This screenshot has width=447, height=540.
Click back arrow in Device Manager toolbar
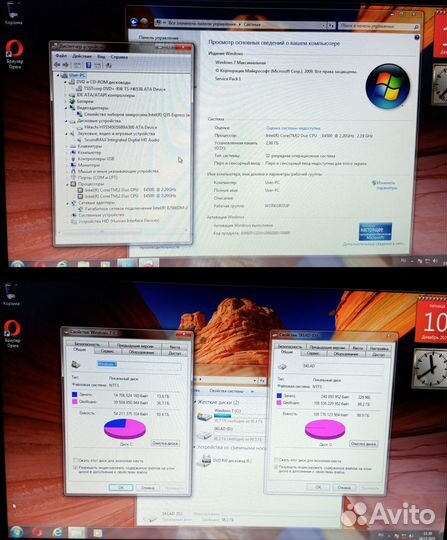tap(57, 65)
